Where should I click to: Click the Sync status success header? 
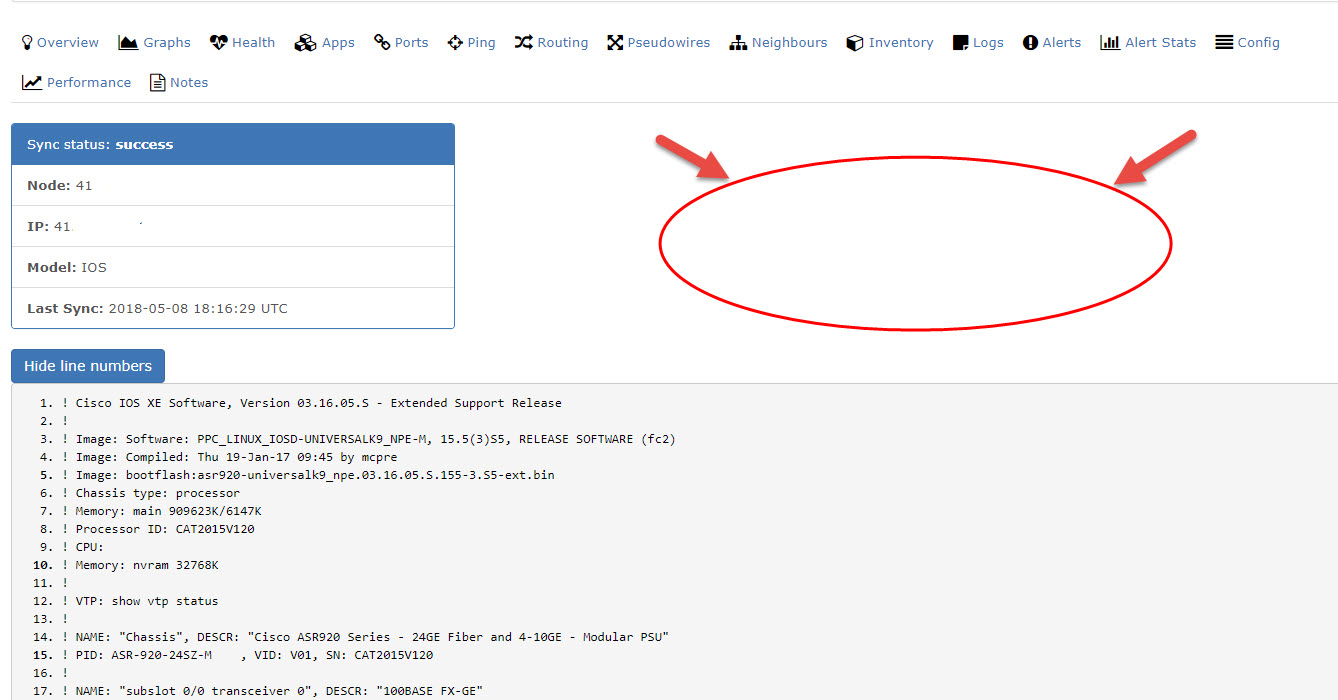point(232,144)
